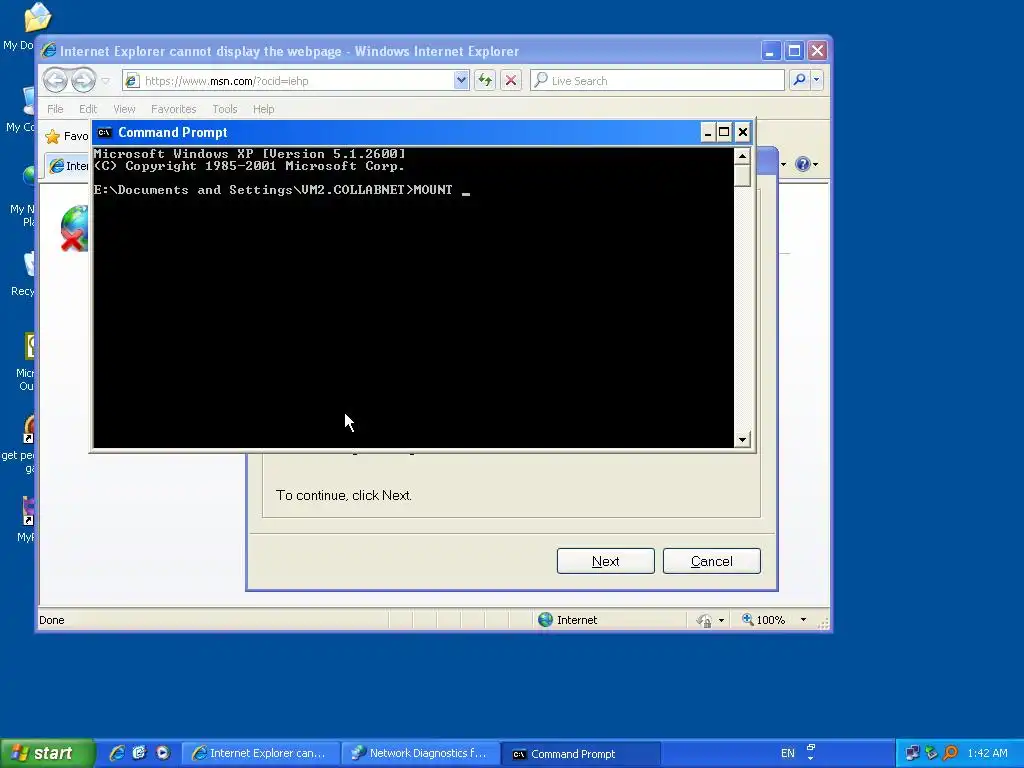
Task: Launch Outlook Express from Quick Launch
Action: pos(140,753)
